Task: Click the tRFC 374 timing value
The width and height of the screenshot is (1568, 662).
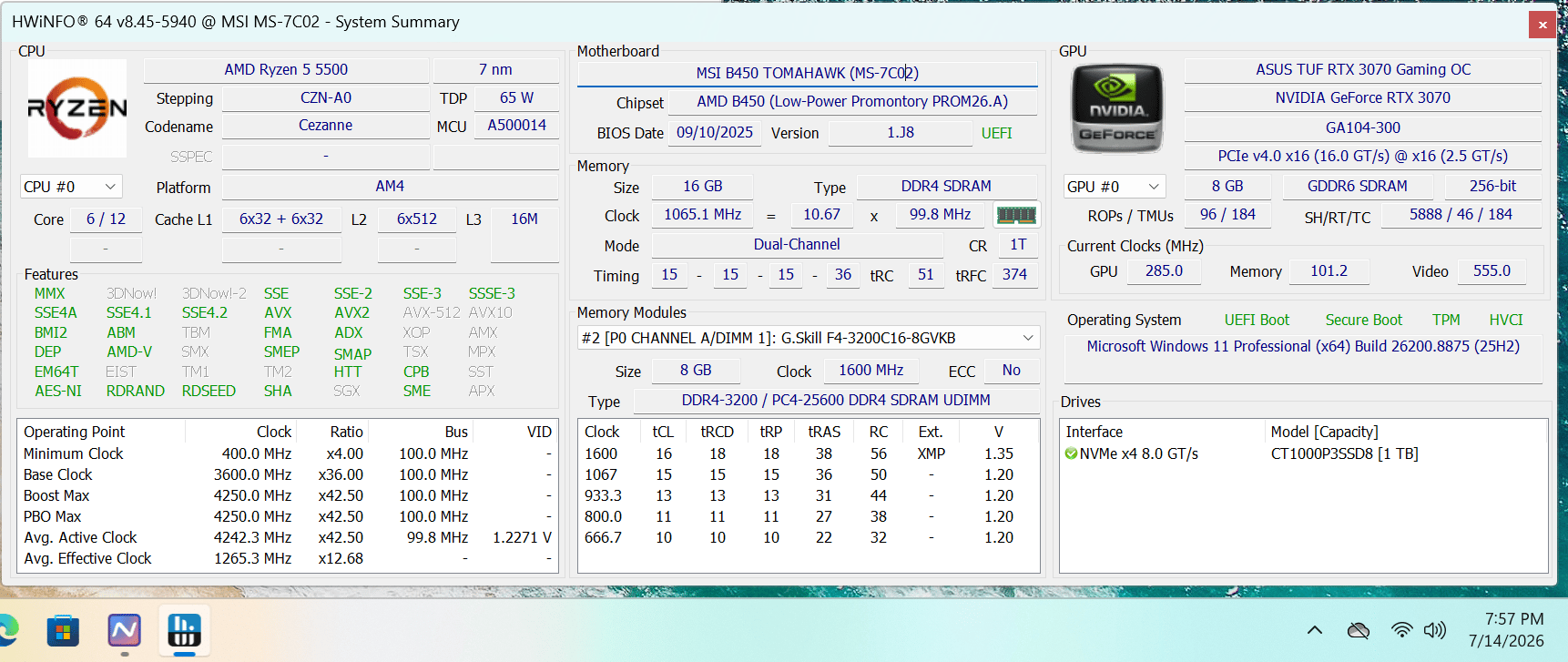Action: (1014, 274)
